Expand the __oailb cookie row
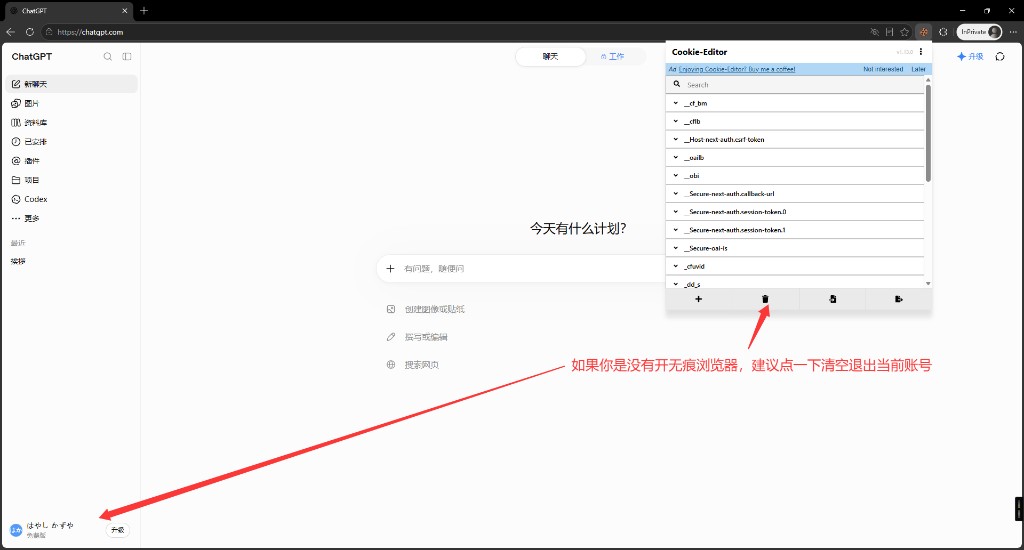This screenshot has height=550, width=1024. pyautogui.click(x=795, y=157)
